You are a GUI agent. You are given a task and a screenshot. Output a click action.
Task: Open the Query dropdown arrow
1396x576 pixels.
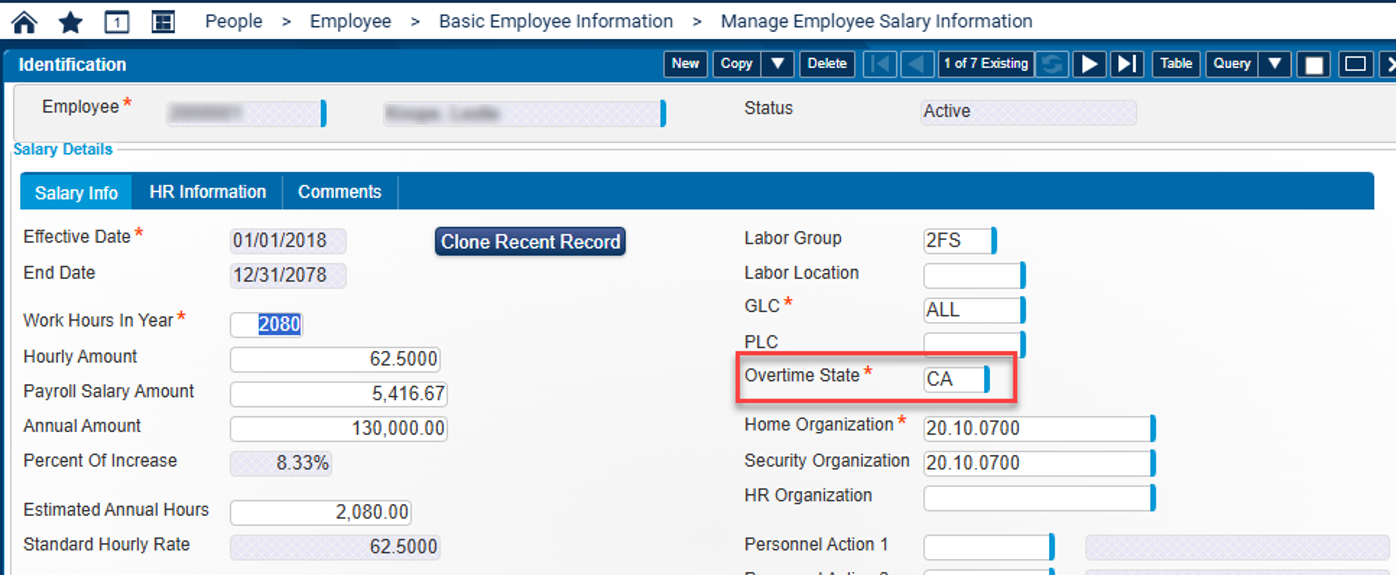pyautogui.click(x=1275, y=63)
